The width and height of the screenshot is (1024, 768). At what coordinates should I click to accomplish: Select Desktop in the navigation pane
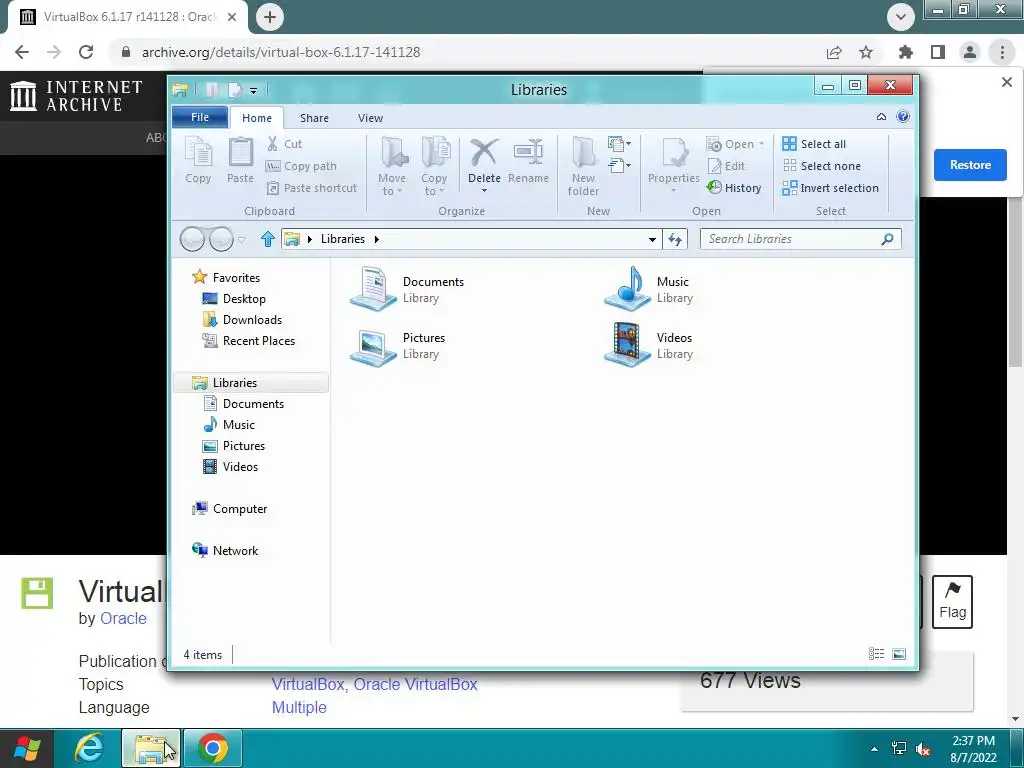click(x=234, y=298)
